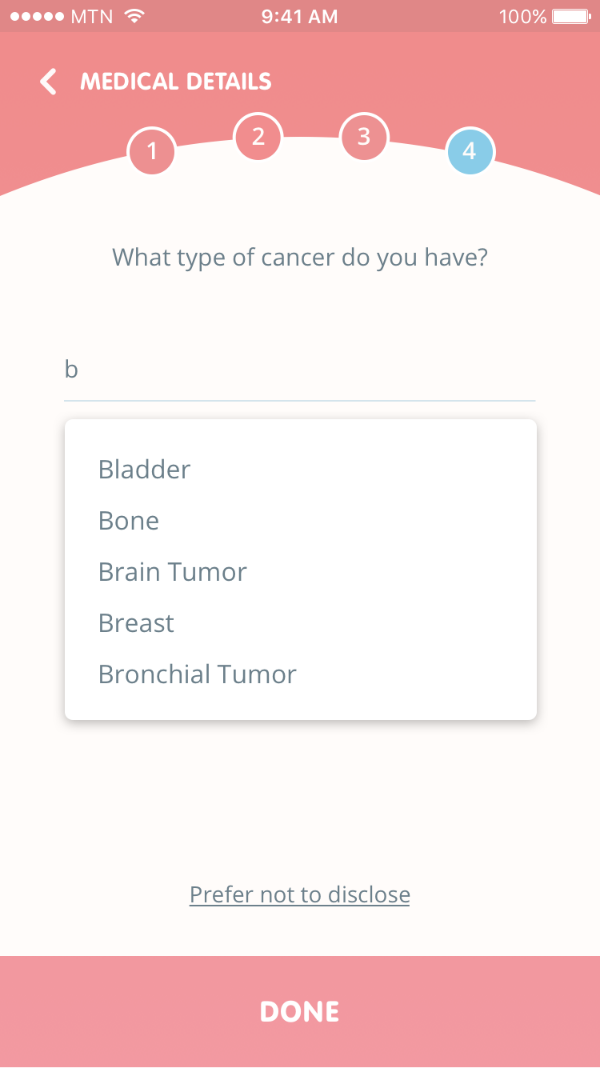Viewport: 600px width, 1068px height.
Task: Tap the Medical Details header title
Action: [176, 82]
